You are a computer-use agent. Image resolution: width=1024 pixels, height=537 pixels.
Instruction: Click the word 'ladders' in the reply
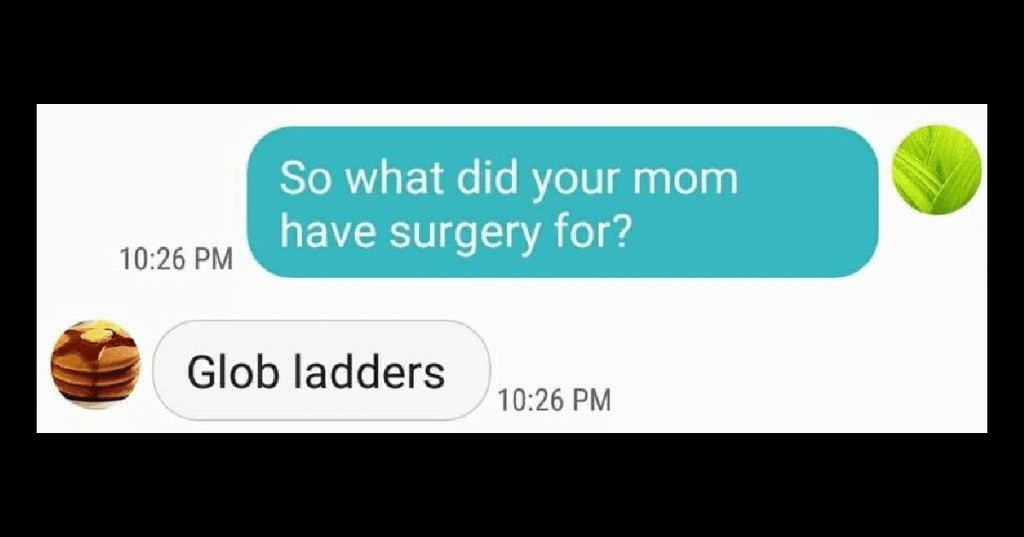point(369,371)
